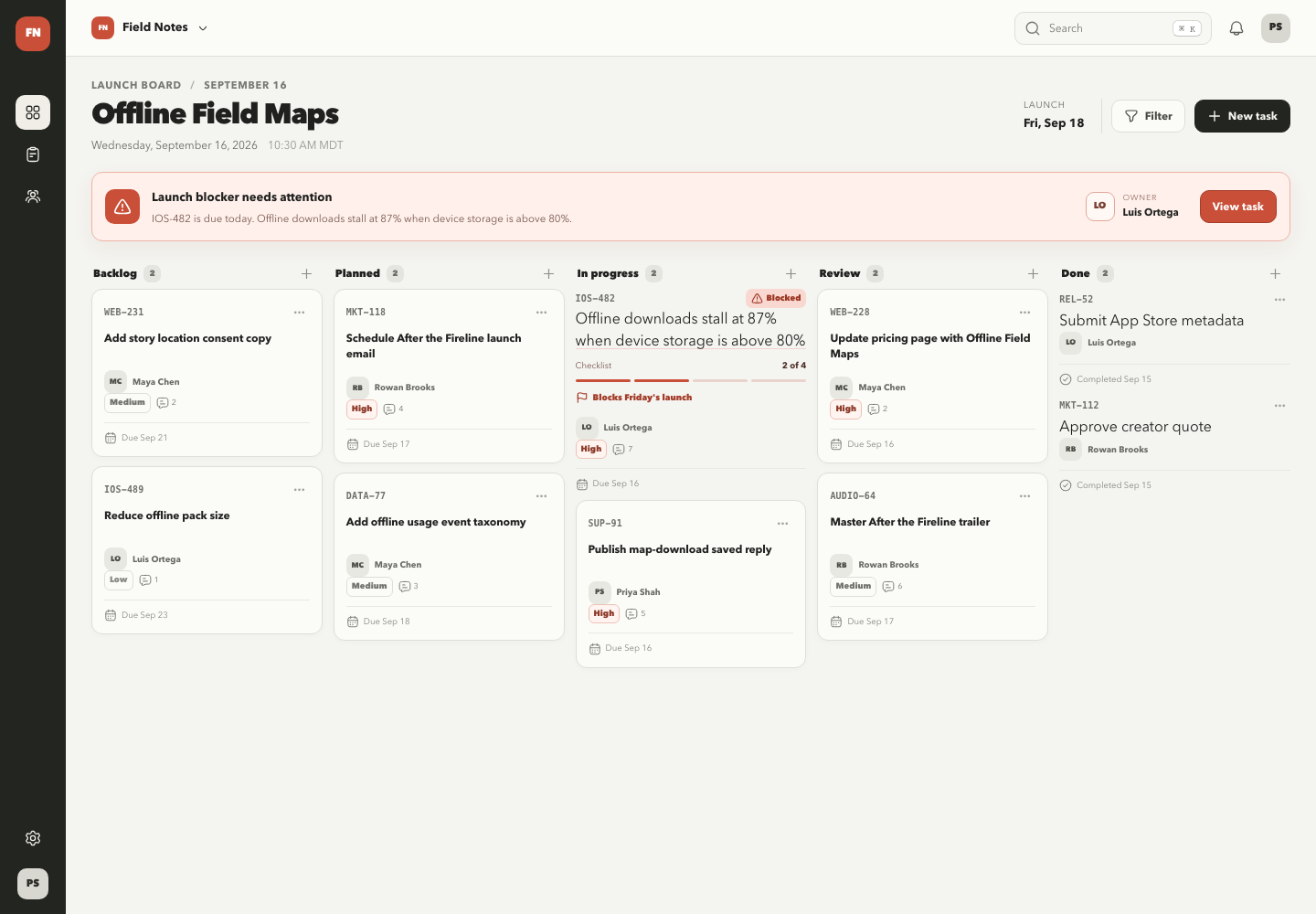Add a task to the Done column
The height and width of the screenshot is (914, 1316).
(1276, 273)
